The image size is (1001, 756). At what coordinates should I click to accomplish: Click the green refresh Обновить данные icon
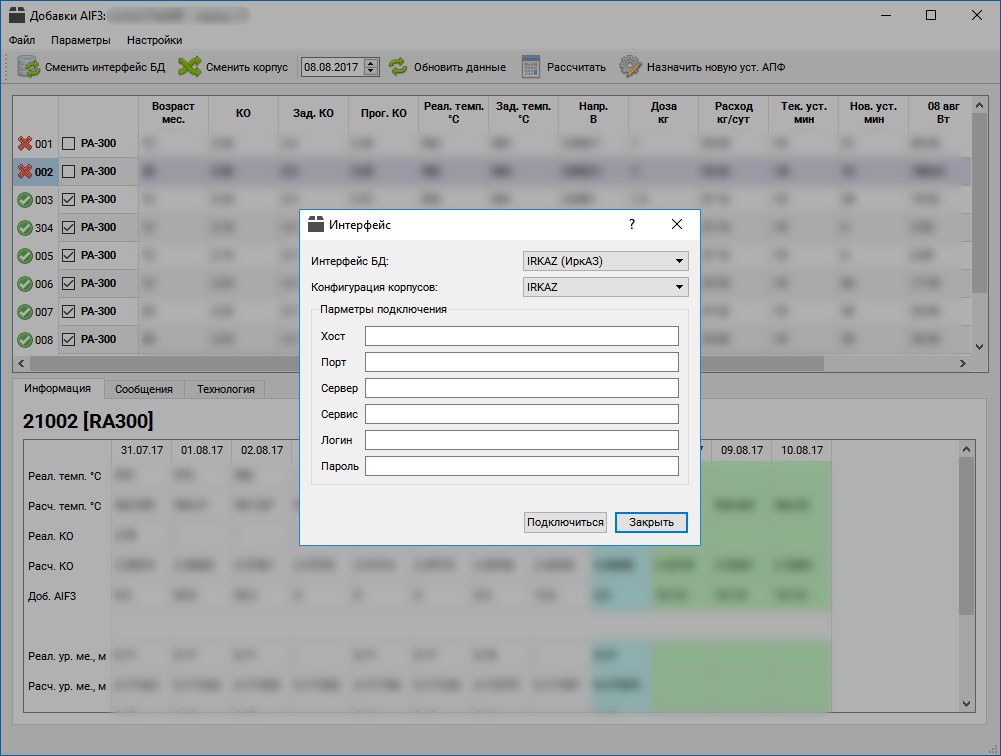pos(398,66)
